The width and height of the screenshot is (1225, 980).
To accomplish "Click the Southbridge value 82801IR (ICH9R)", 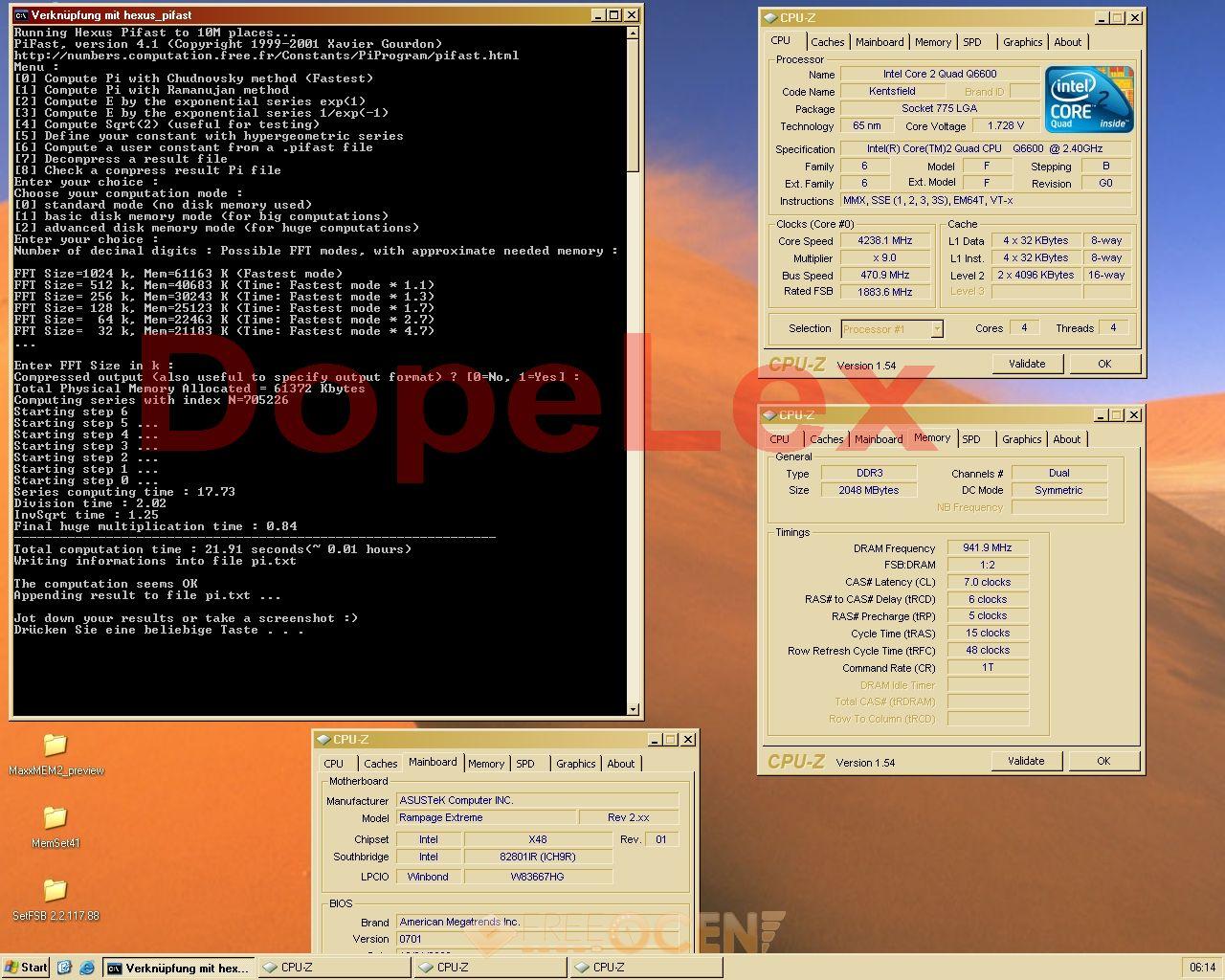I will (x=538, y=857).
